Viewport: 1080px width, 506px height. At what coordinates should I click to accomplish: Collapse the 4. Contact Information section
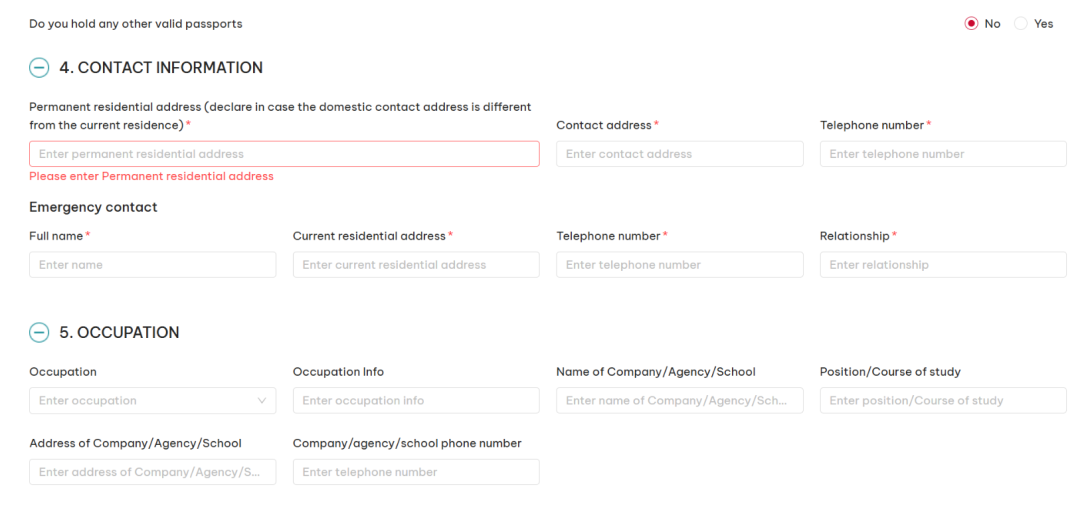(x=39, y=68)
